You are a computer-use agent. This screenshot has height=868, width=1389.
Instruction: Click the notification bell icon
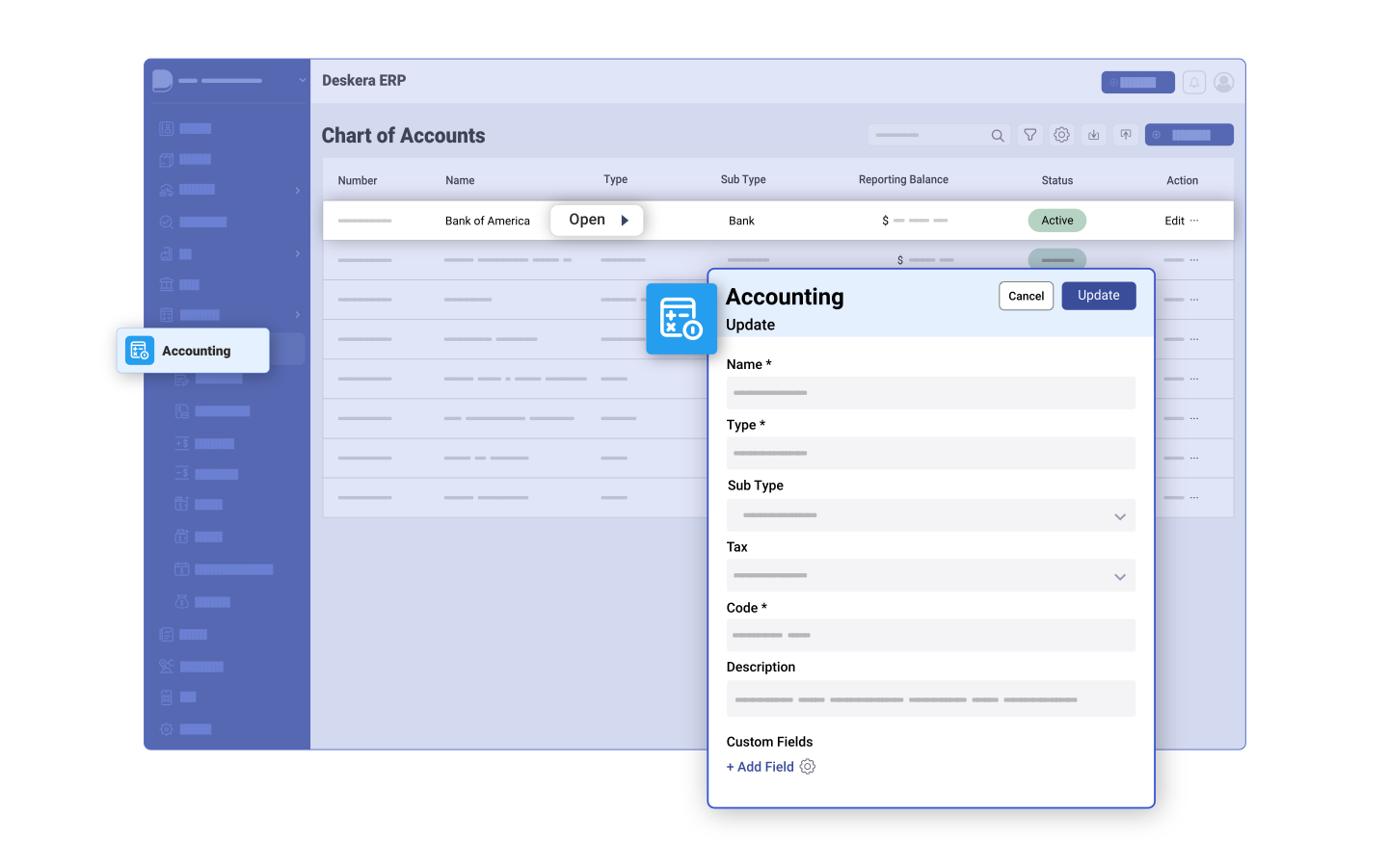point(1193,82)
